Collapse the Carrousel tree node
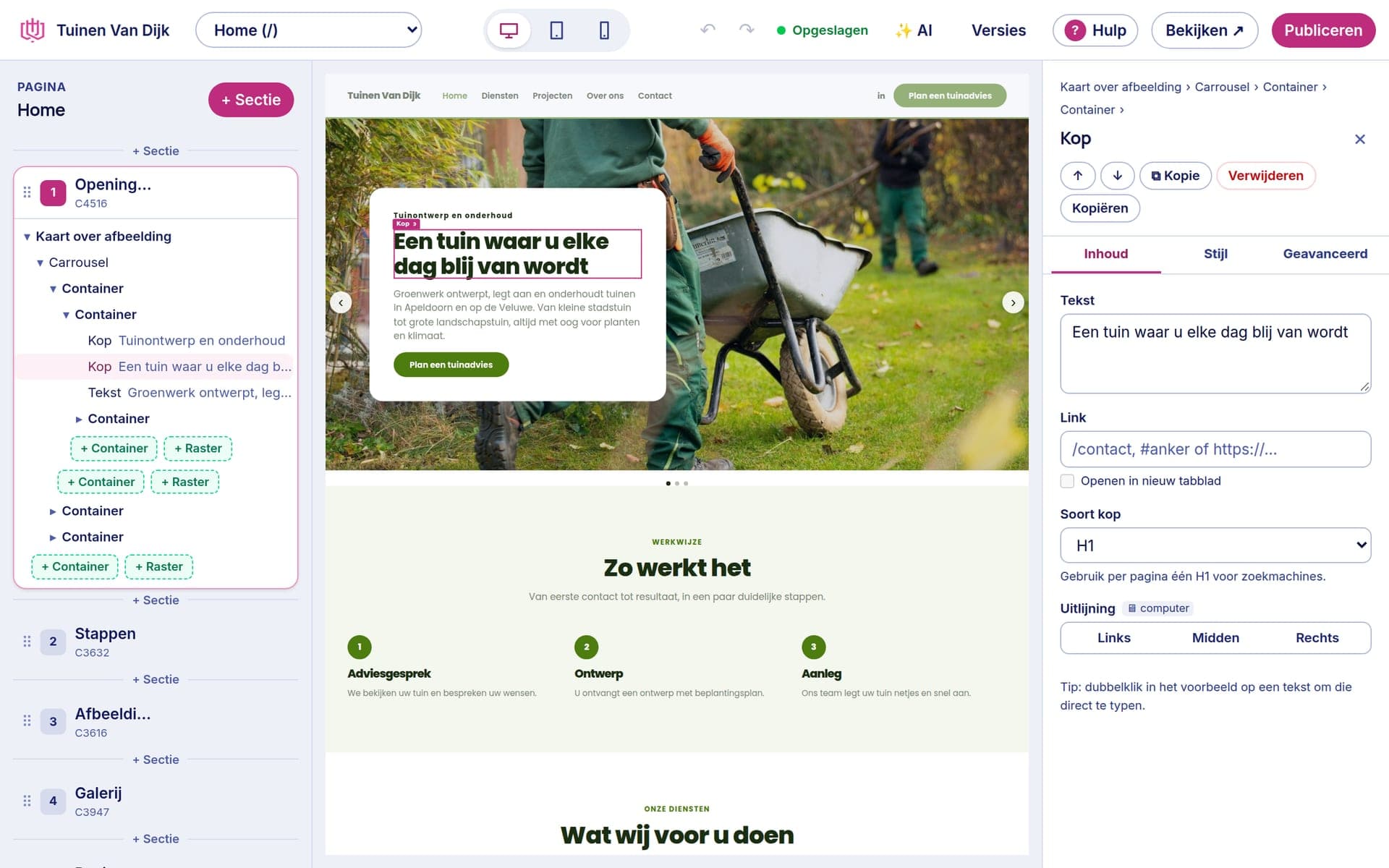This screenshot has width=1389, height=868. coord(40,263)
